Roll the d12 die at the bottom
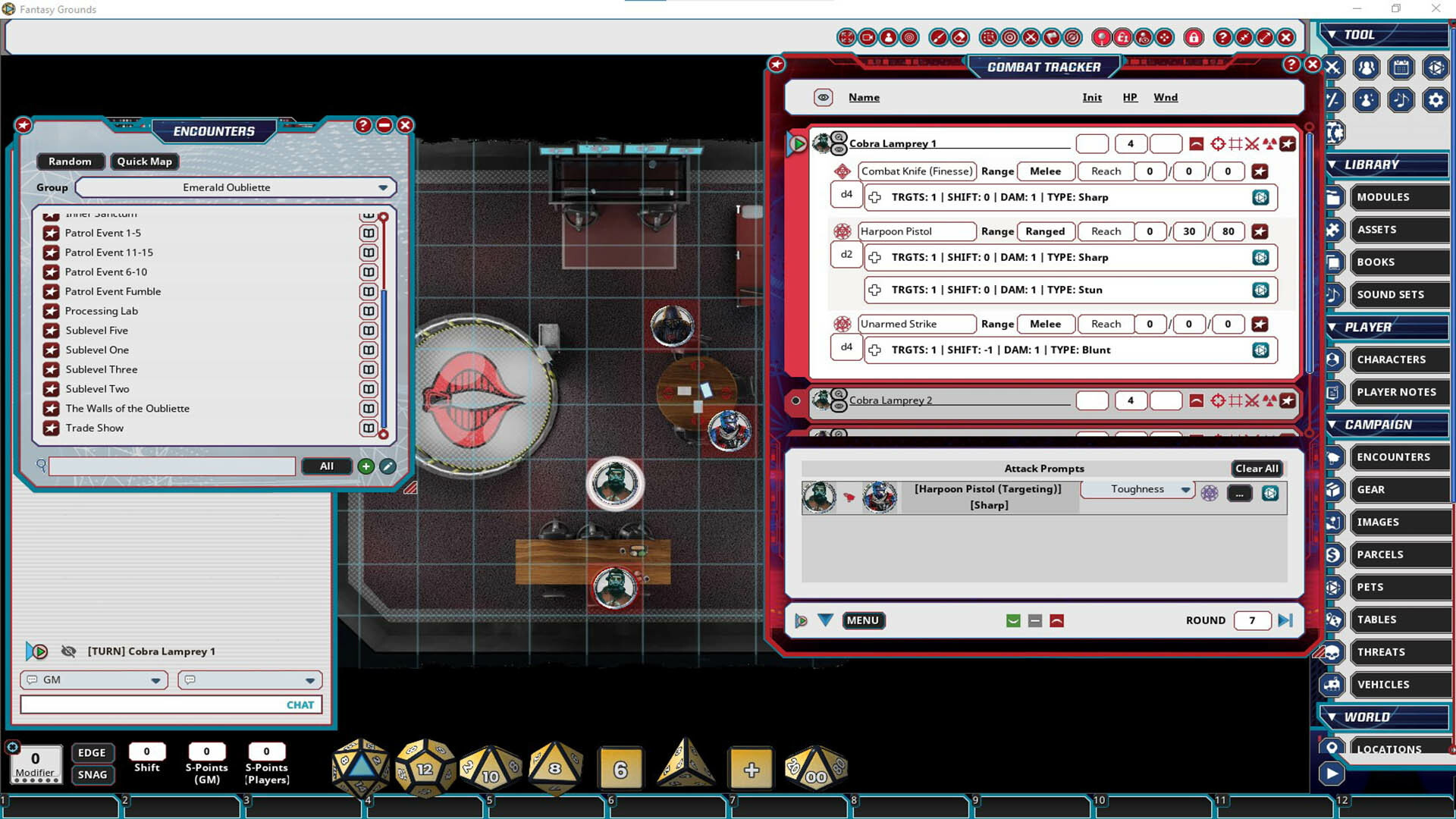 coord(425,768)
